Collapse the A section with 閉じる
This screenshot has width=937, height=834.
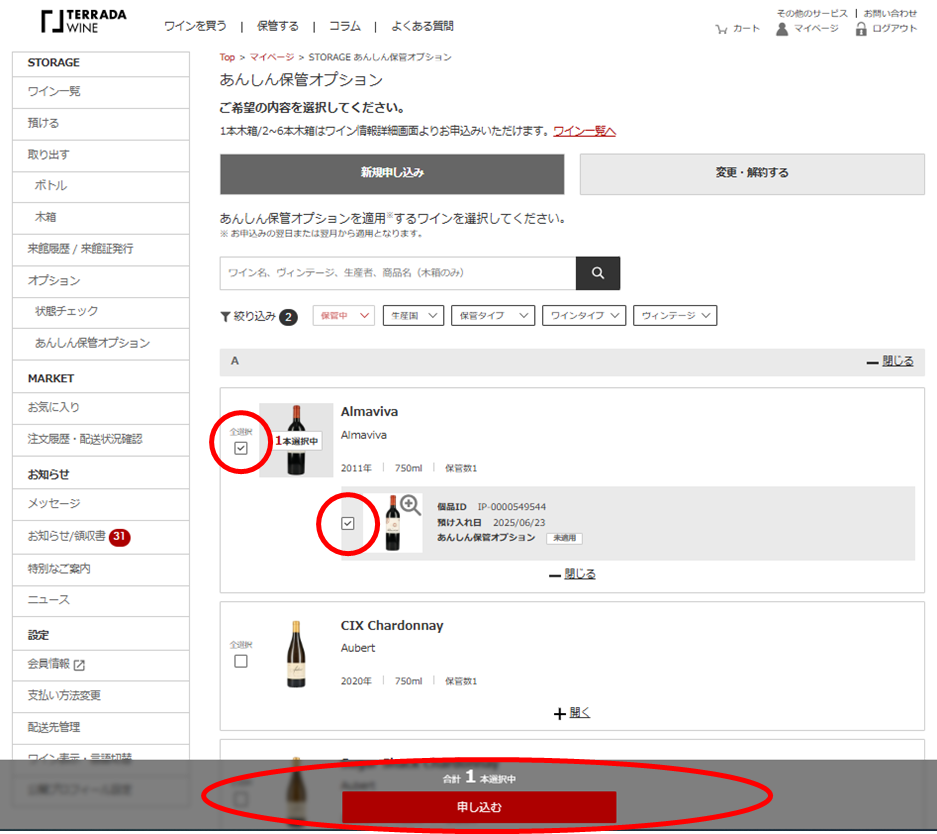(890, 361)
